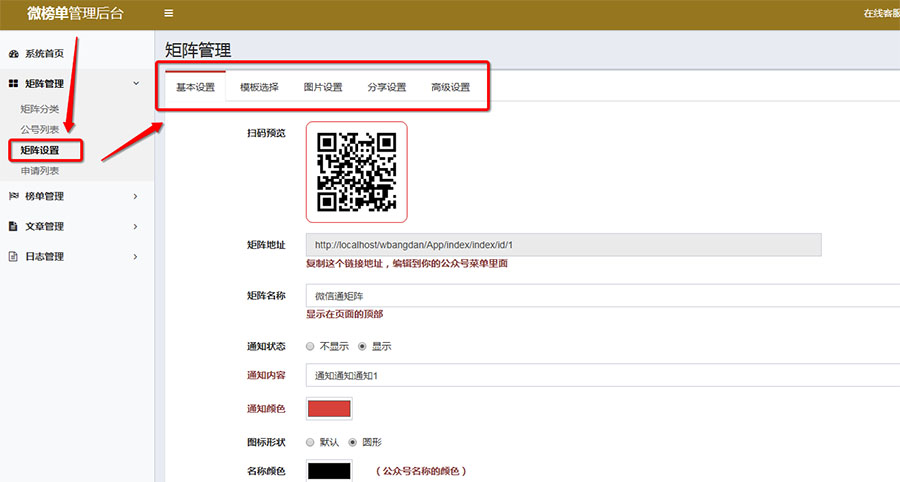
Task: Expand the 榜单管理 menu arrow
Action: pyautogui.click(x=135, y=196)
